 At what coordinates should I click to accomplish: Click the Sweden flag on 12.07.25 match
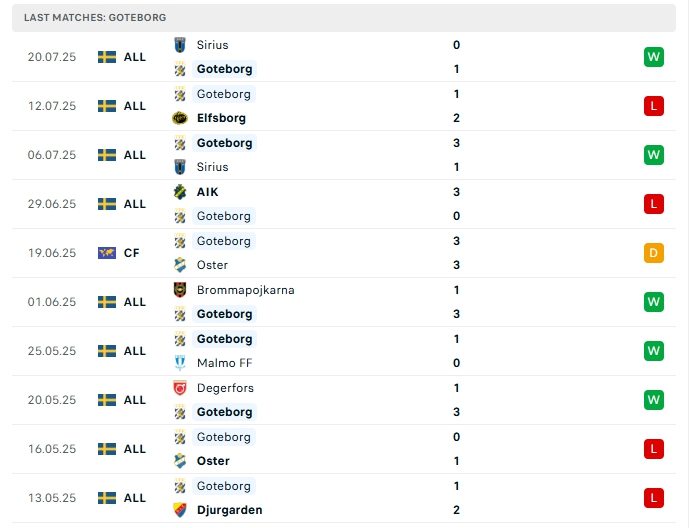pos(107,106)
